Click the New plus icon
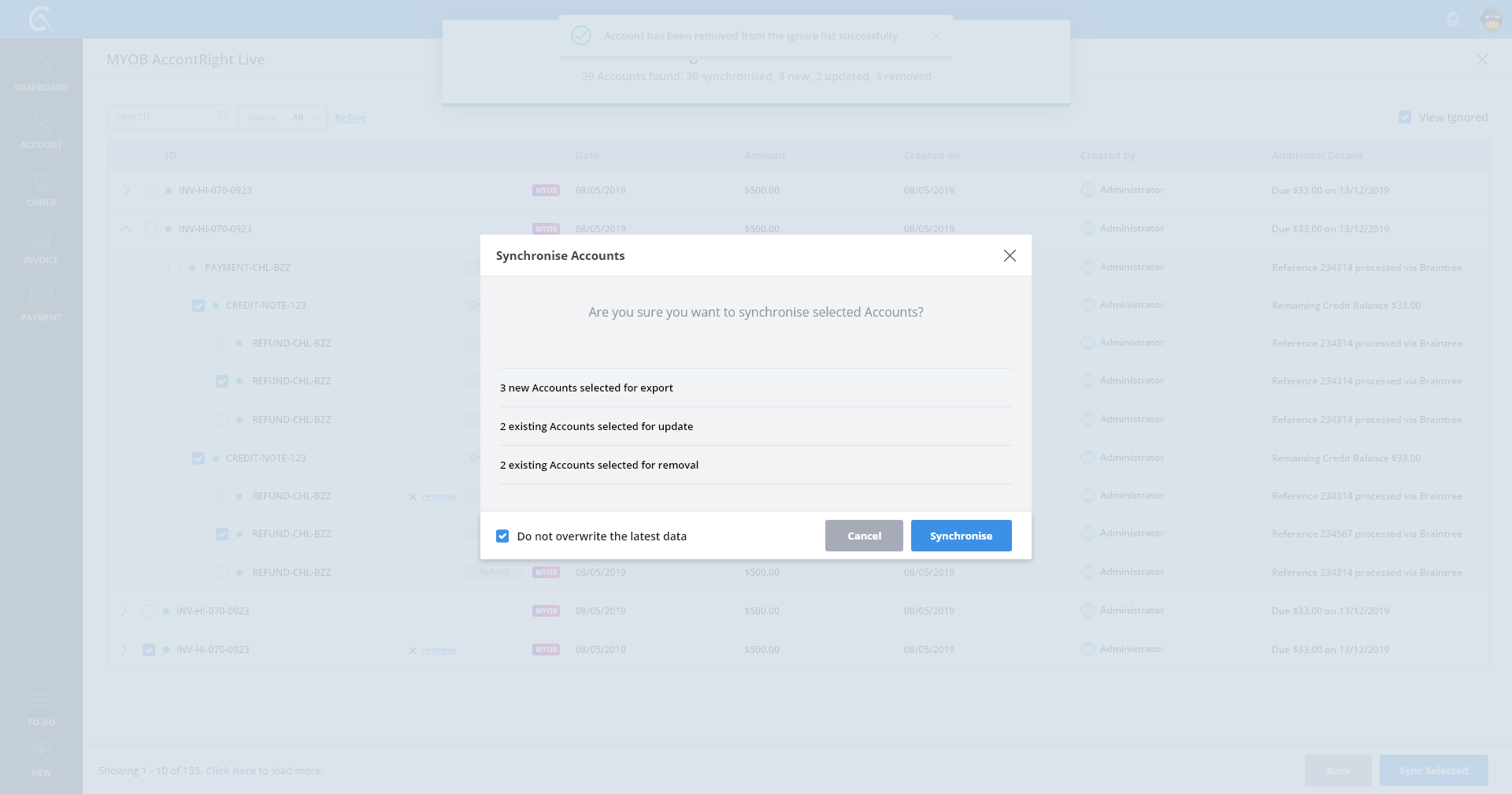Viewport: 1512px width, 794px height. tap(41, 752)
